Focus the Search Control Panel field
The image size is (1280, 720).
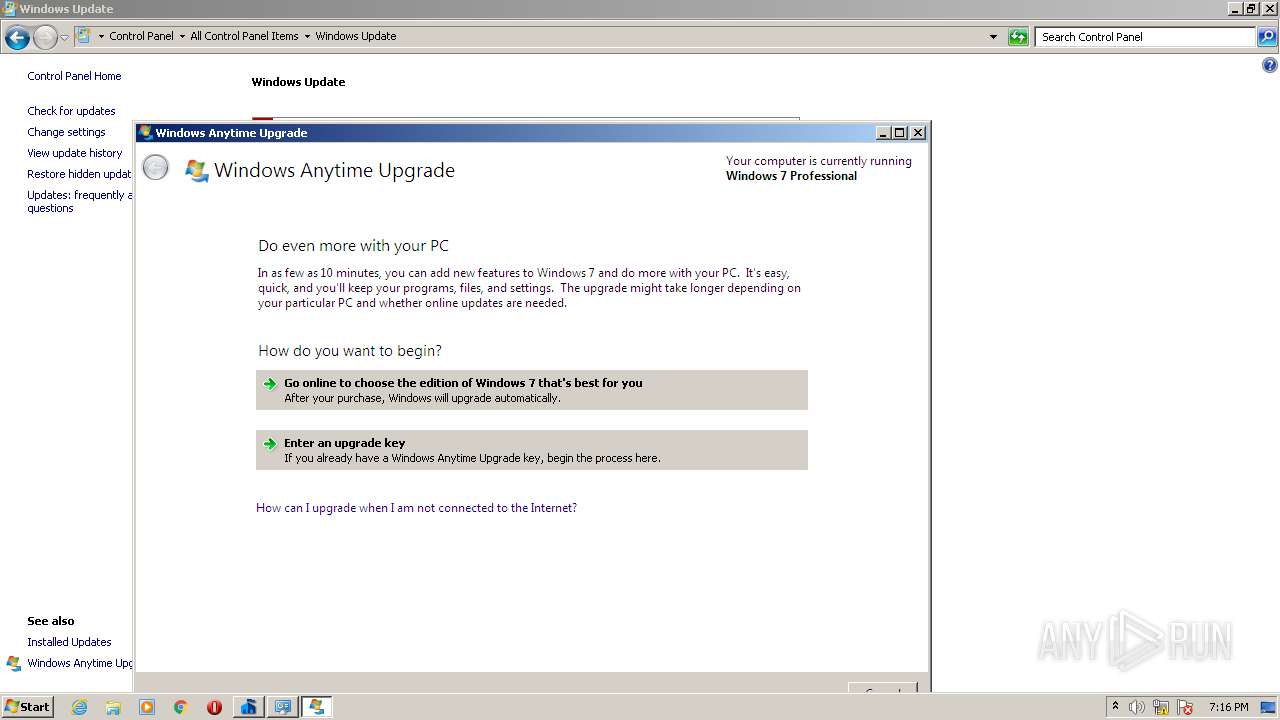coord(1146,37)
